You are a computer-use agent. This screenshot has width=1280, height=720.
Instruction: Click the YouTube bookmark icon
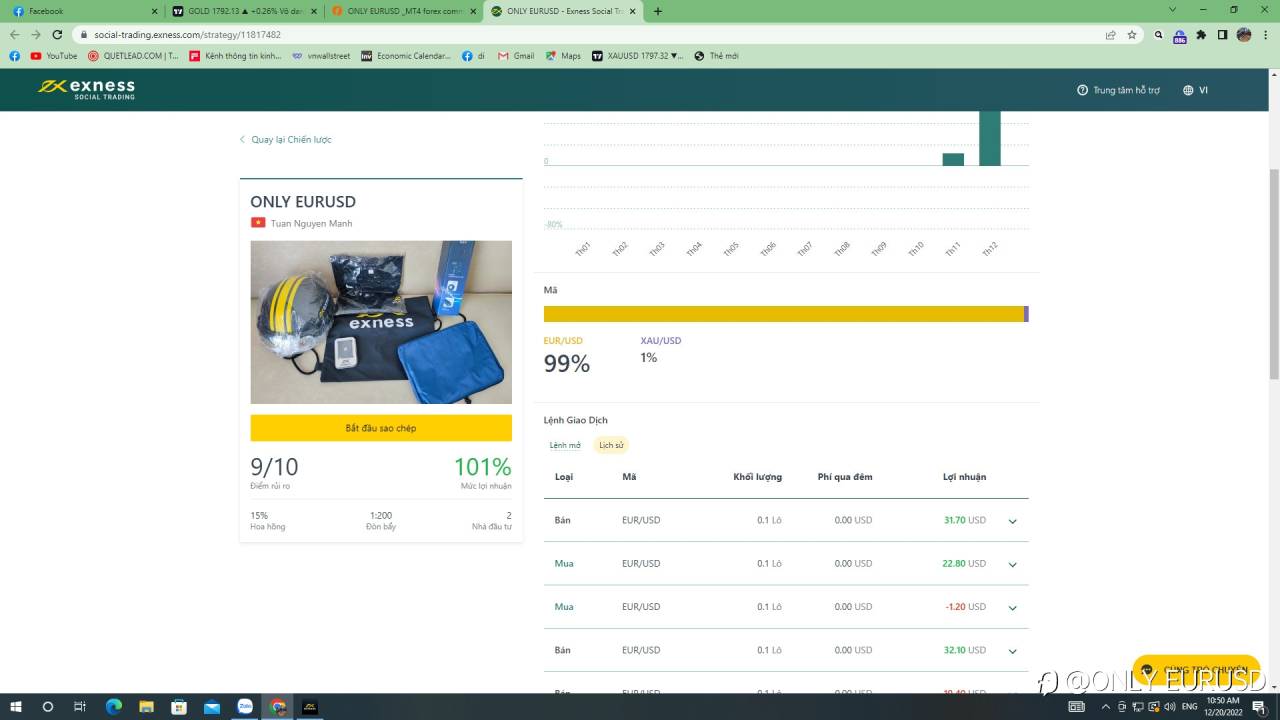pyautogui.click(x=36, y=56)
